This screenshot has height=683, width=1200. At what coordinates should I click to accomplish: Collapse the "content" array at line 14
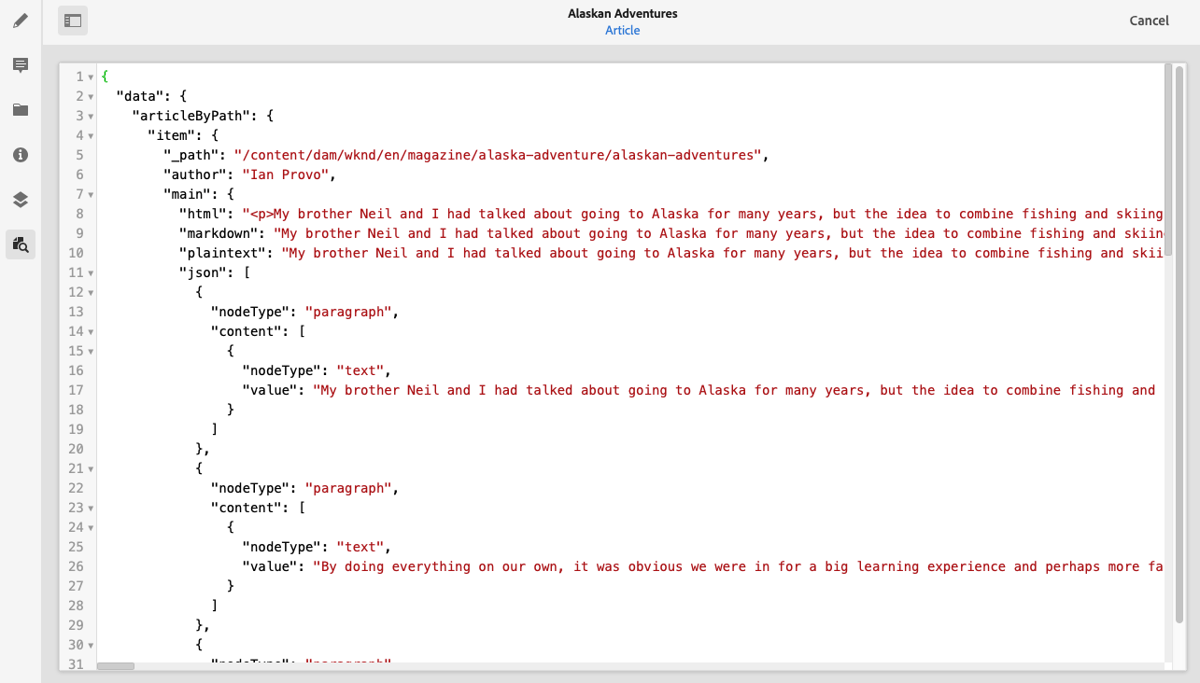[91, 331]
